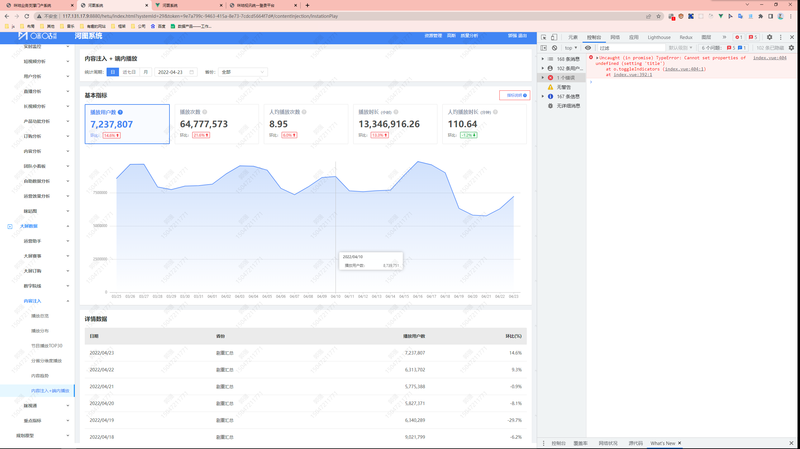Select the 播放时长 13,346,916.26 metric card

click(x=395, y=124)
